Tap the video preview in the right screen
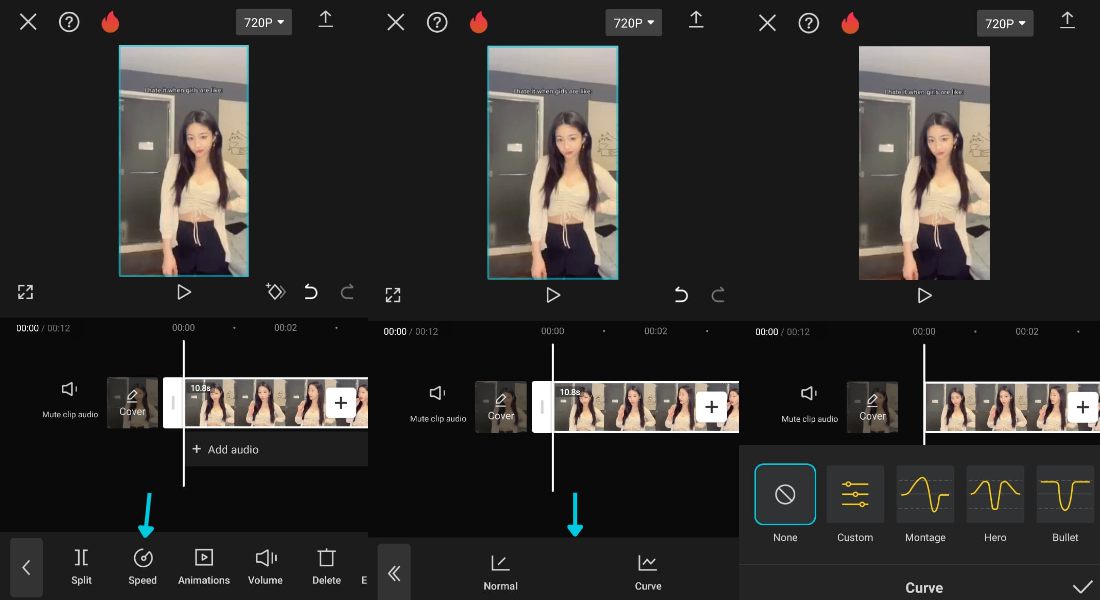This screenshot has height=600, width=1100. 924,163
